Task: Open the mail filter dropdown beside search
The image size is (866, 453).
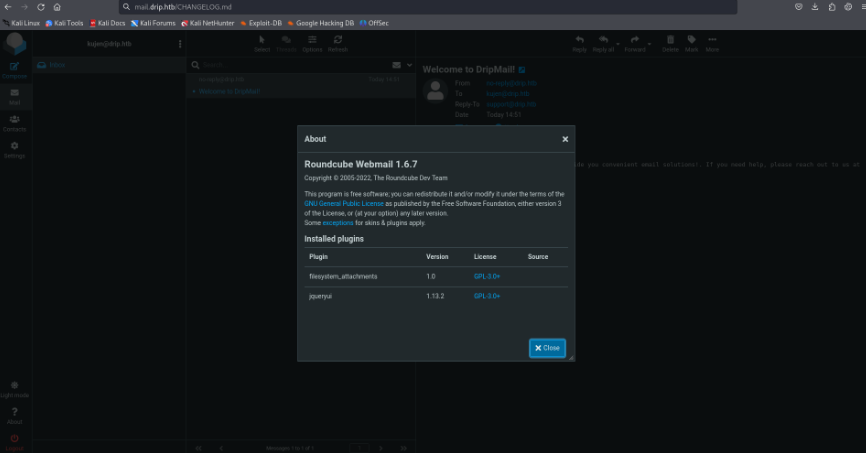Action: [408, 65]
